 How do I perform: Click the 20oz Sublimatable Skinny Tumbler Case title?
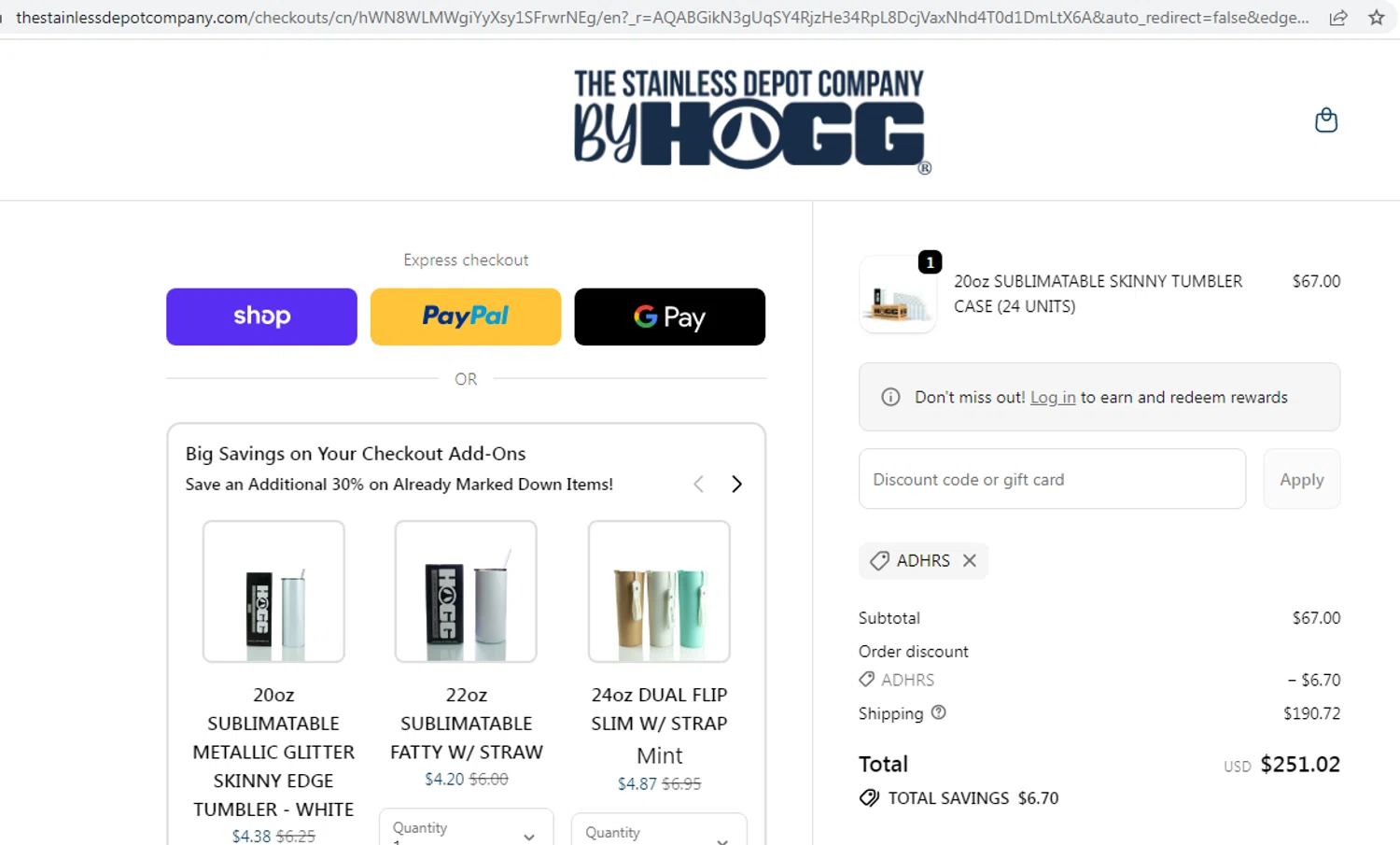click(1098, 293)
